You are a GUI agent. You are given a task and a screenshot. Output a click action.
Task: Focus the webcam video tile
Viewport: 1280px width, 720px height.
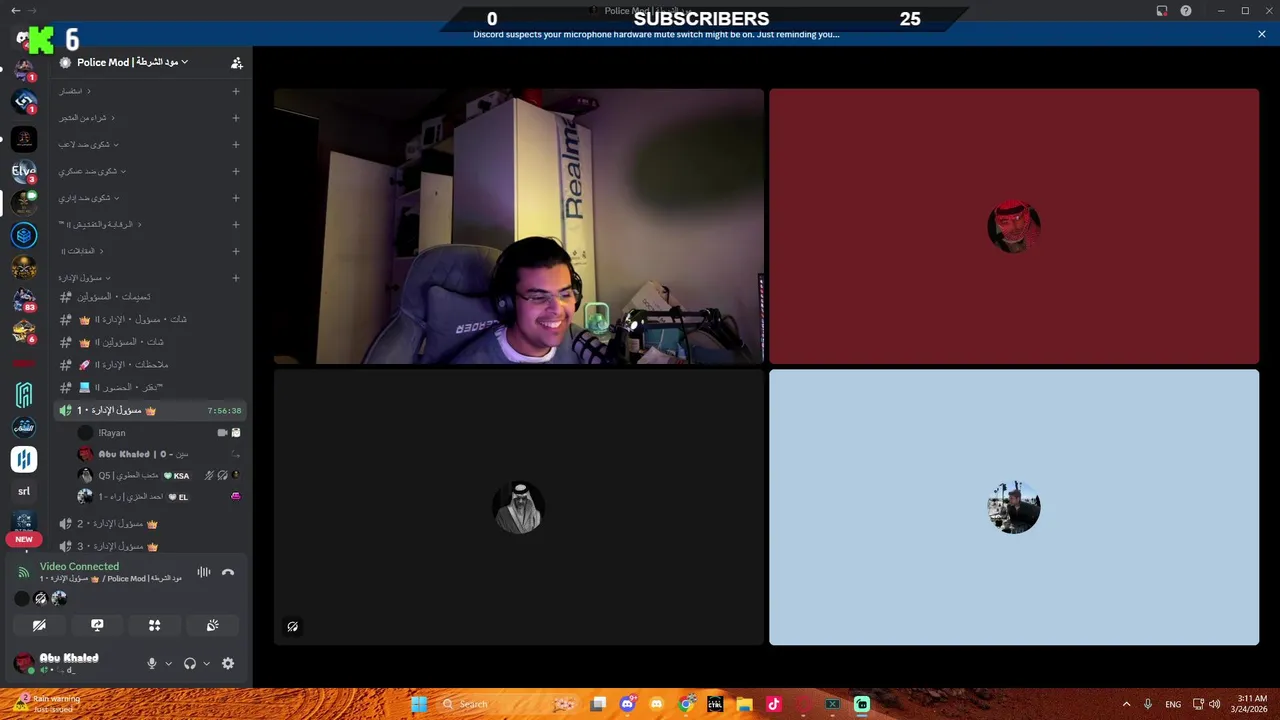click(519, 226)
